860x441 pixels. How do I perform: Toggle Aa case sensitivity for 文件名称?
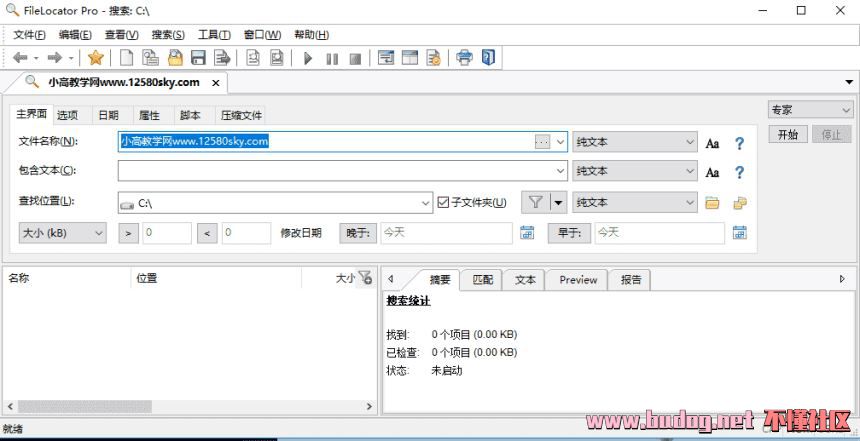click(712, 144)
